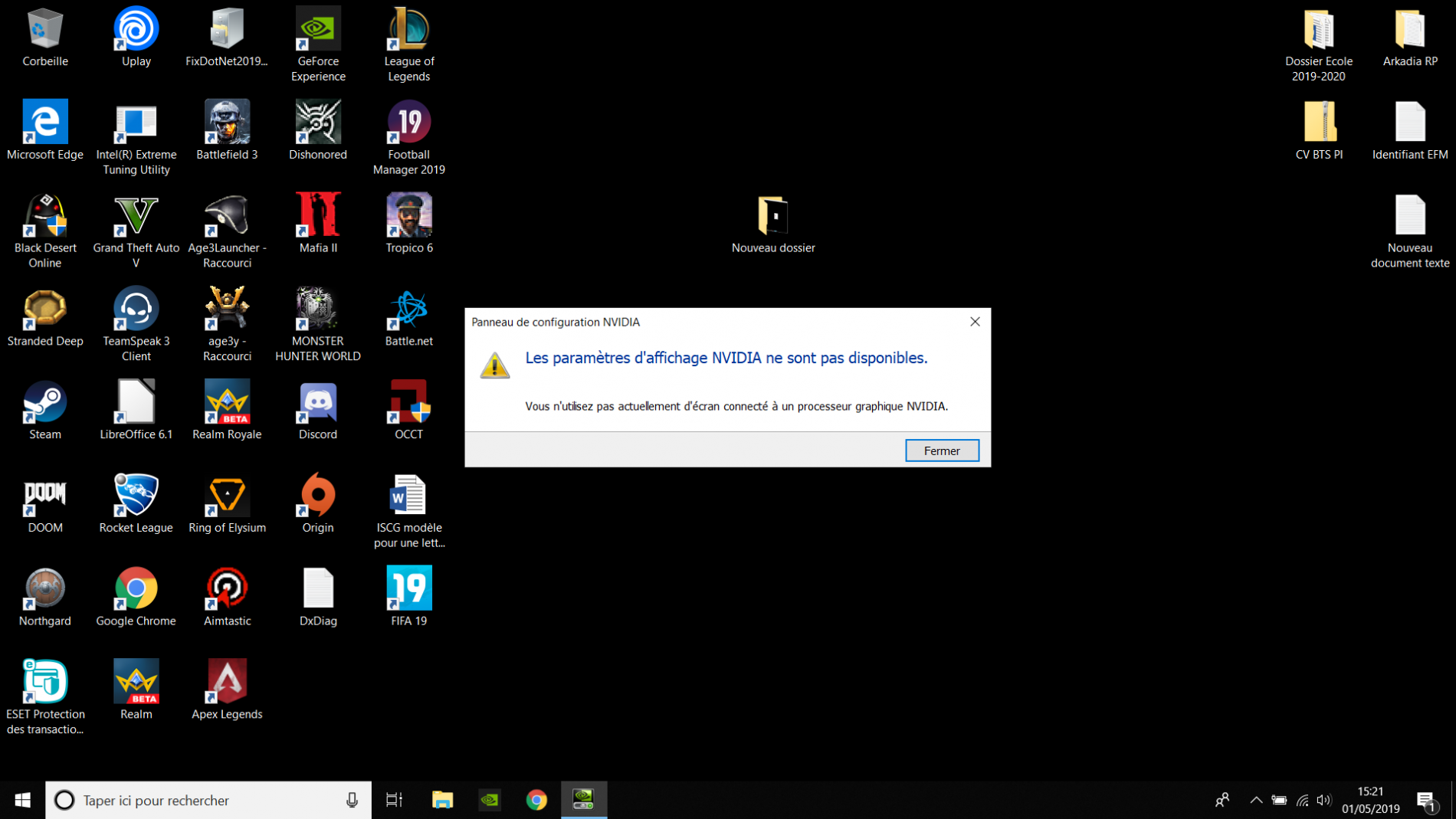Open File Explorer from the taskbar
This screenshot has height=819, width=1456.
click(442, 800)
